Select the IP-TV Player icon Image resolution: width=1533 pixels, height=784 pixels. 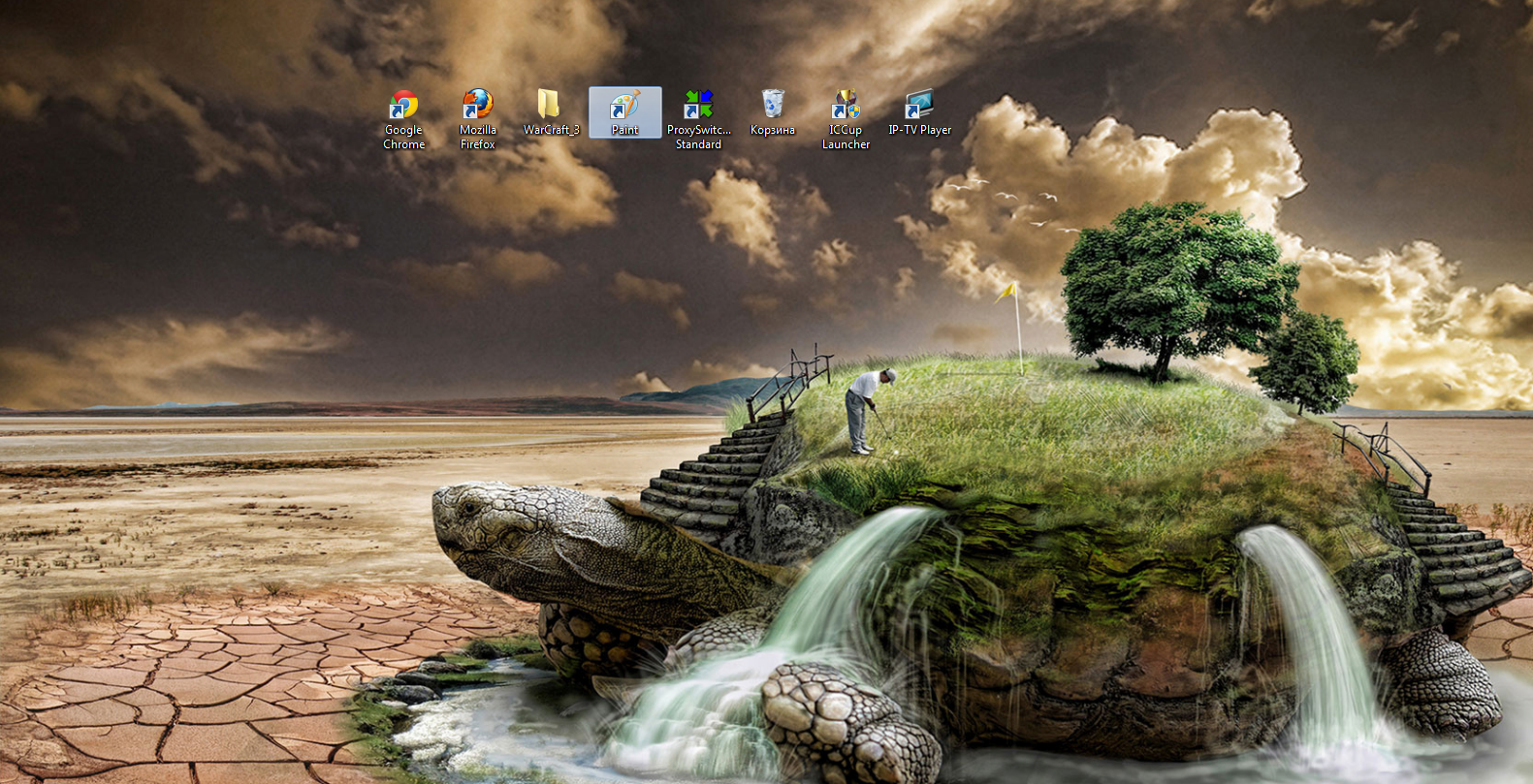(919, 105)
